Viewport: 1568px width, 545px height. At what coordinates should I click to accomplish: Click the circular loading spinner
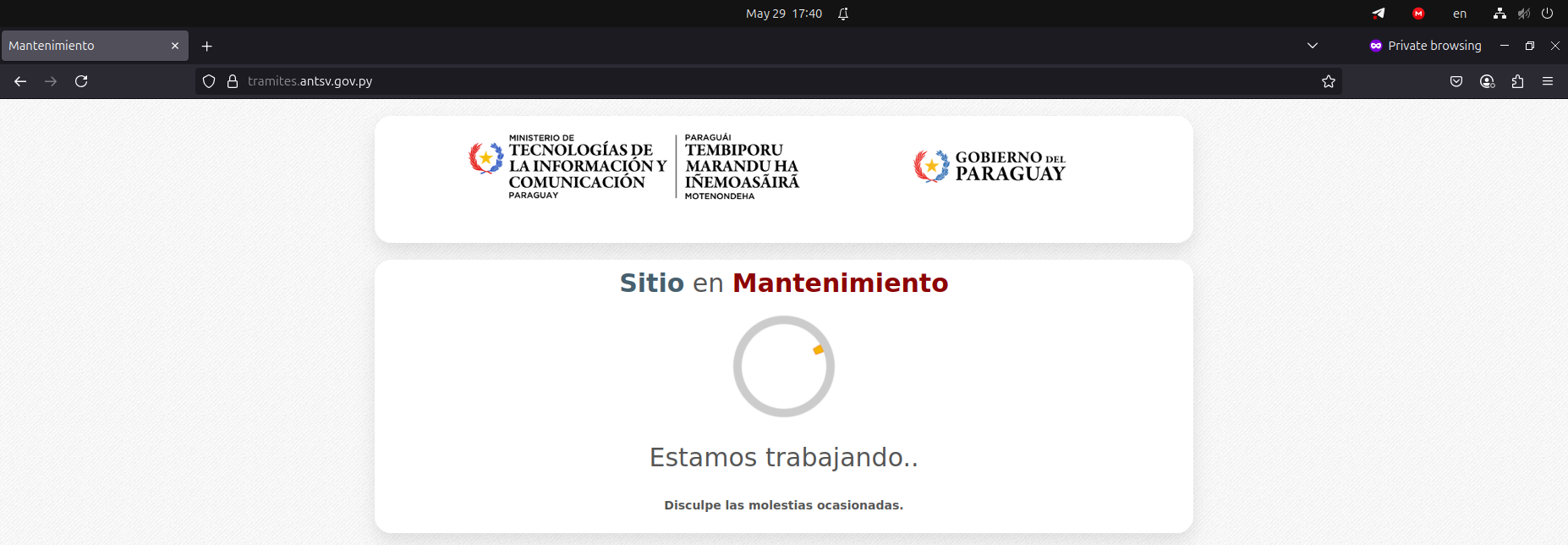pos(784,366)
